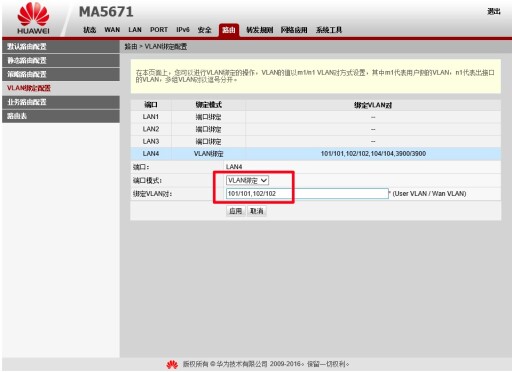Click the 退出 logout link
Viewport: 512px width, 372px height.
494,12
